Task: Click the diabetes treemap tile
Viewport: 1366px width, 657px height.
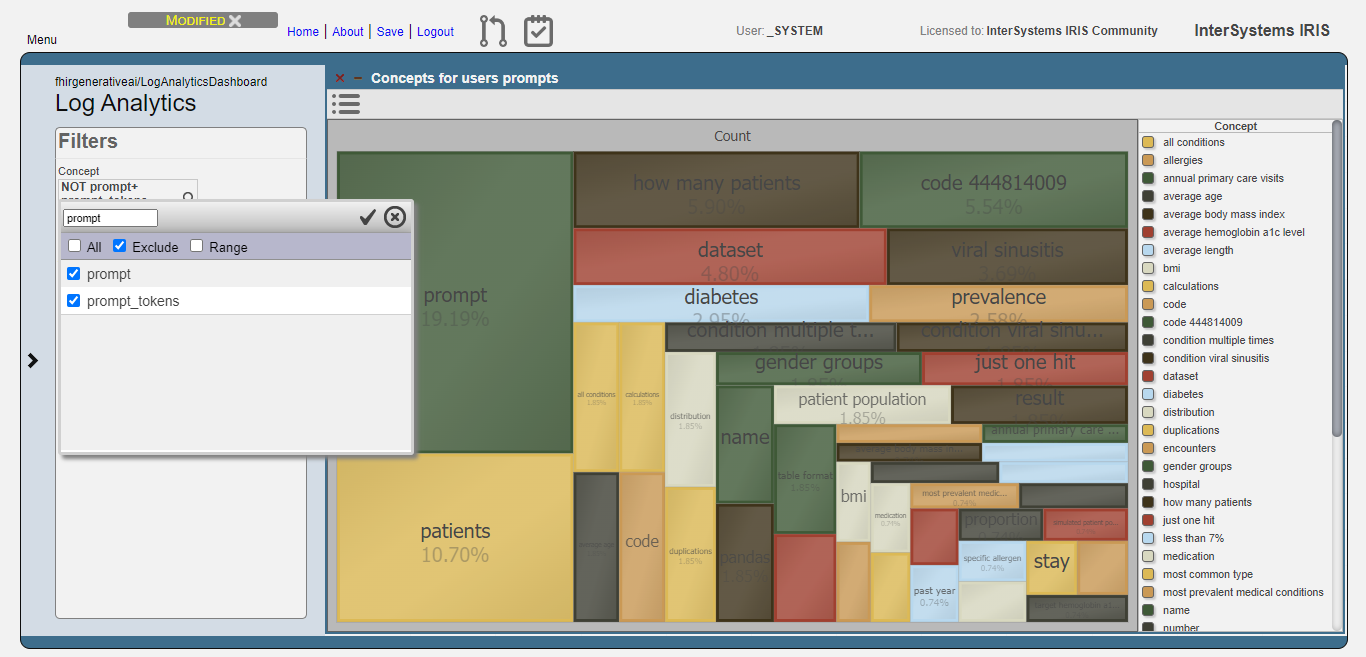Action: coord(721,303)
